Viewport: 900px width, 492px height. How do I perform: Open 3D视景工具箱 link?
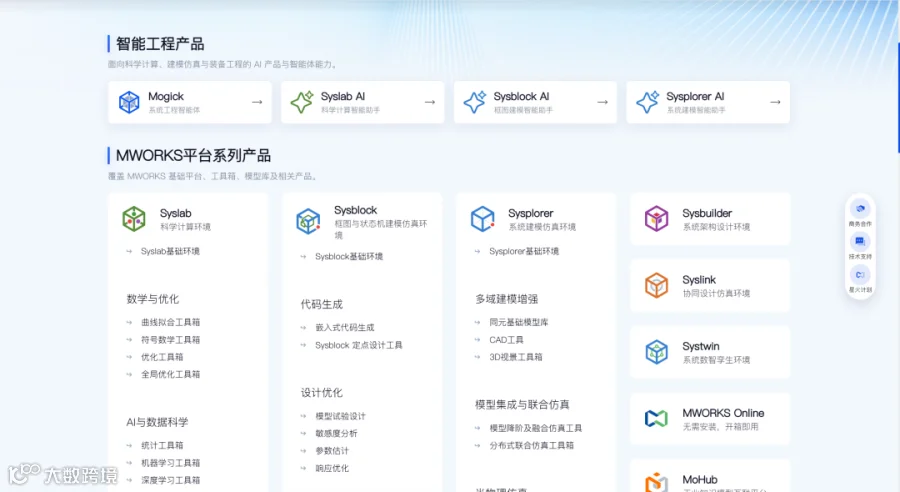515,357
